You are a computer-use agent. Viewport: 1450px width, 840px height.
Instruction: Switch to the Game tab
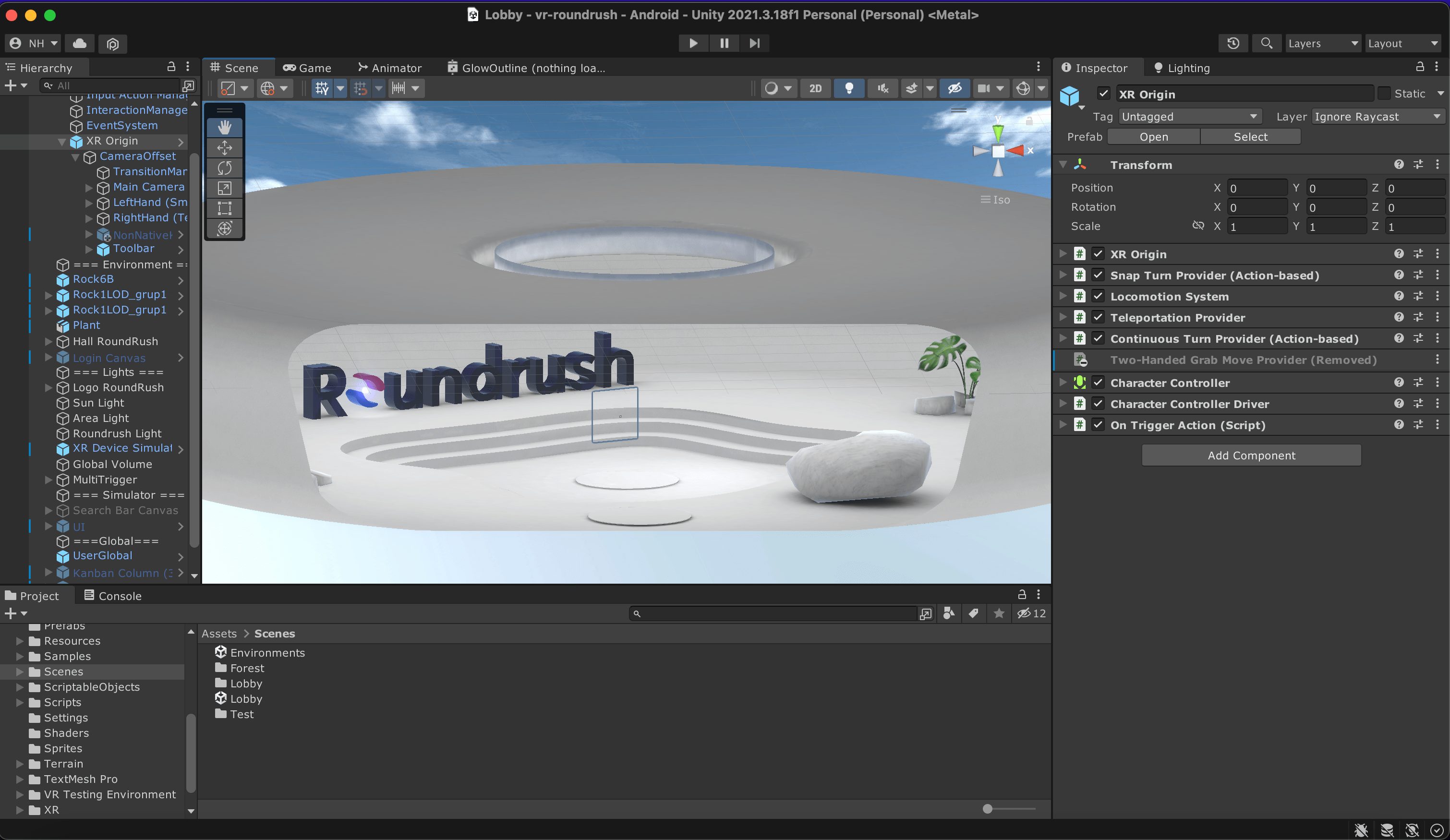[307, 68]
